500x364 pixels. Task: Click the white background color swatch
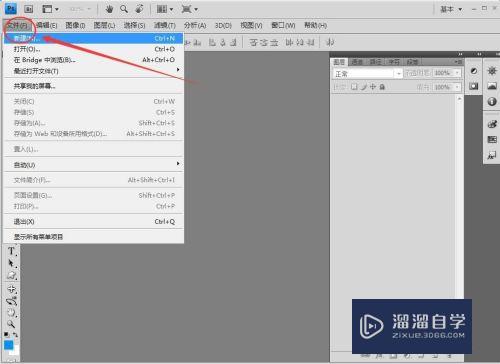coord(15,351)
